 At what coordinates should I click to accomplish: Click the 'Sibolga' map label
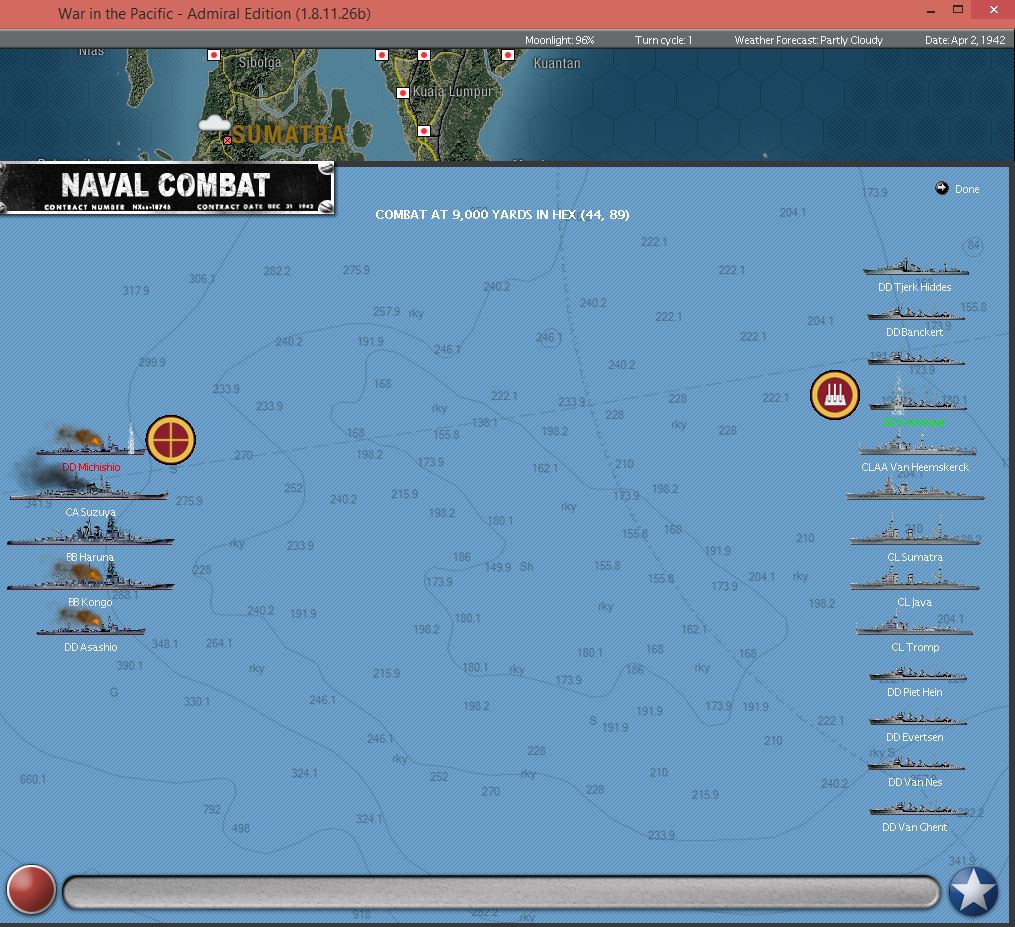(x=260, y=62)
